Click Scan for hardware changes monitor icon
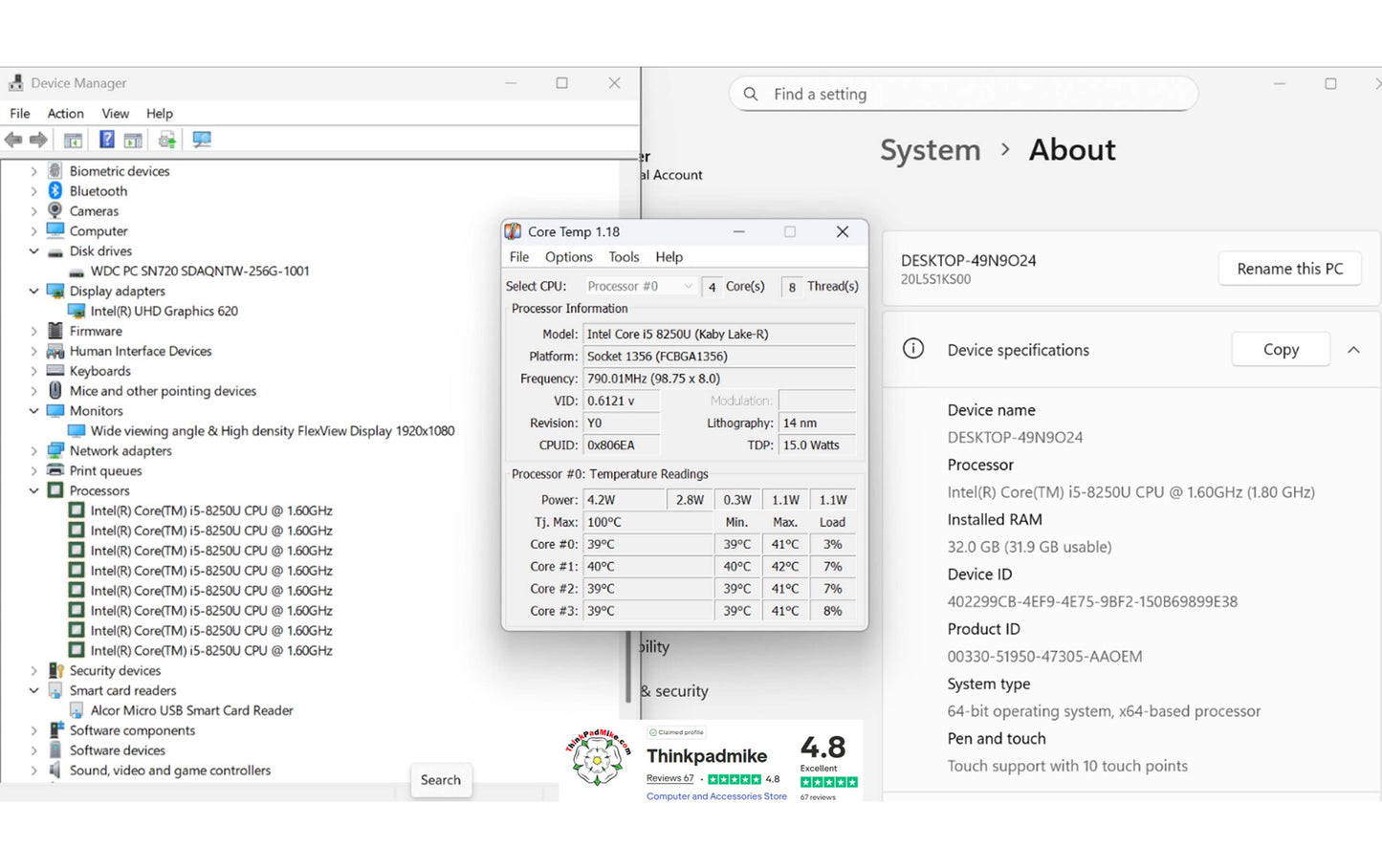 [x=202, y=141]
